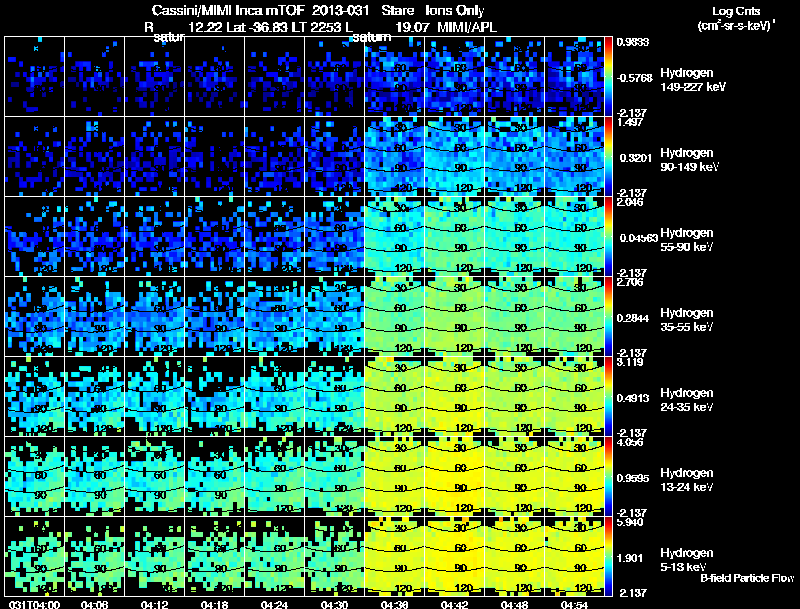Open the Hydrogen 5-13 keV panel at 04:24

point(274,557)
